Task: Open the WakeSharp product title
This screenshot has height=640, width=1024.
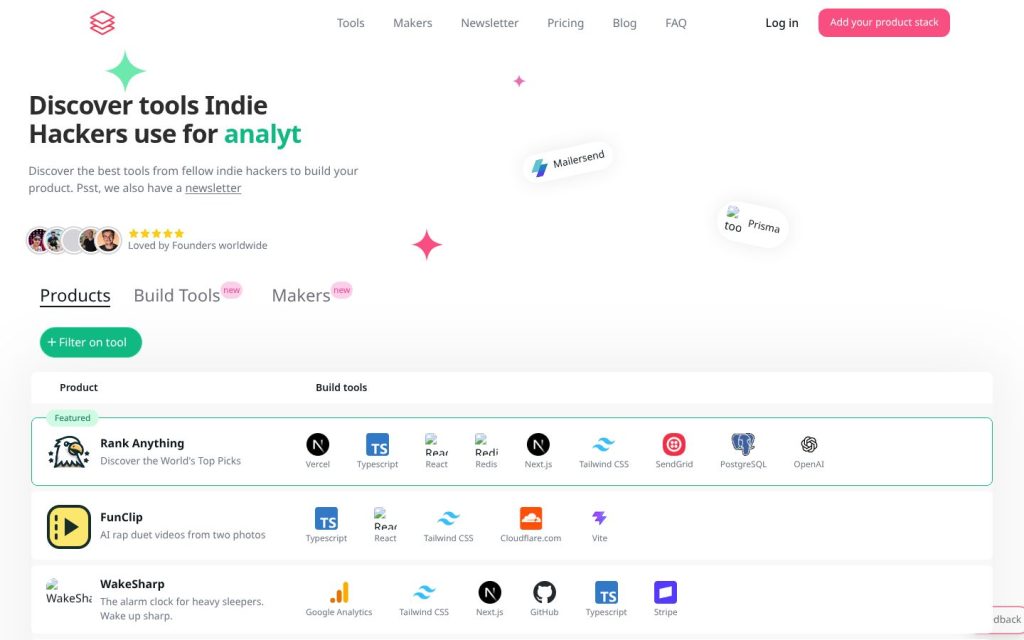Action: 132,584
